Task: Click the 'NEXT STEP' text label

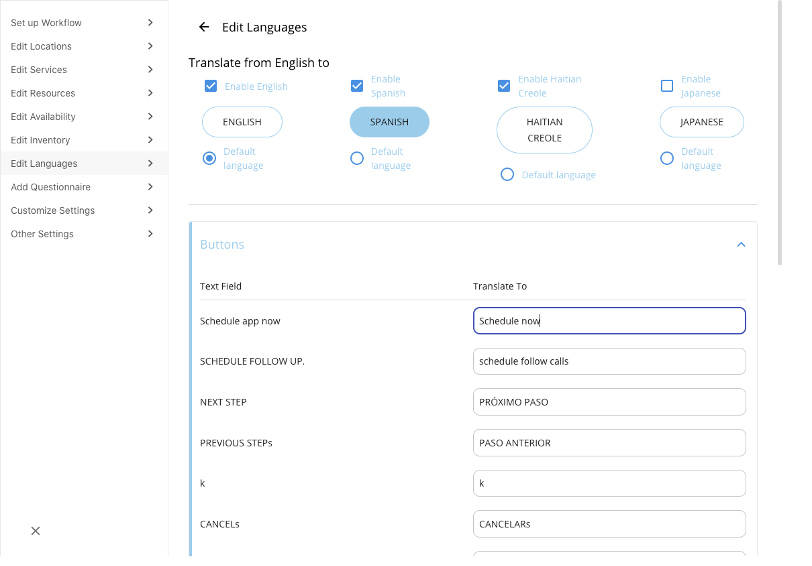Action: tap(223, 402)
